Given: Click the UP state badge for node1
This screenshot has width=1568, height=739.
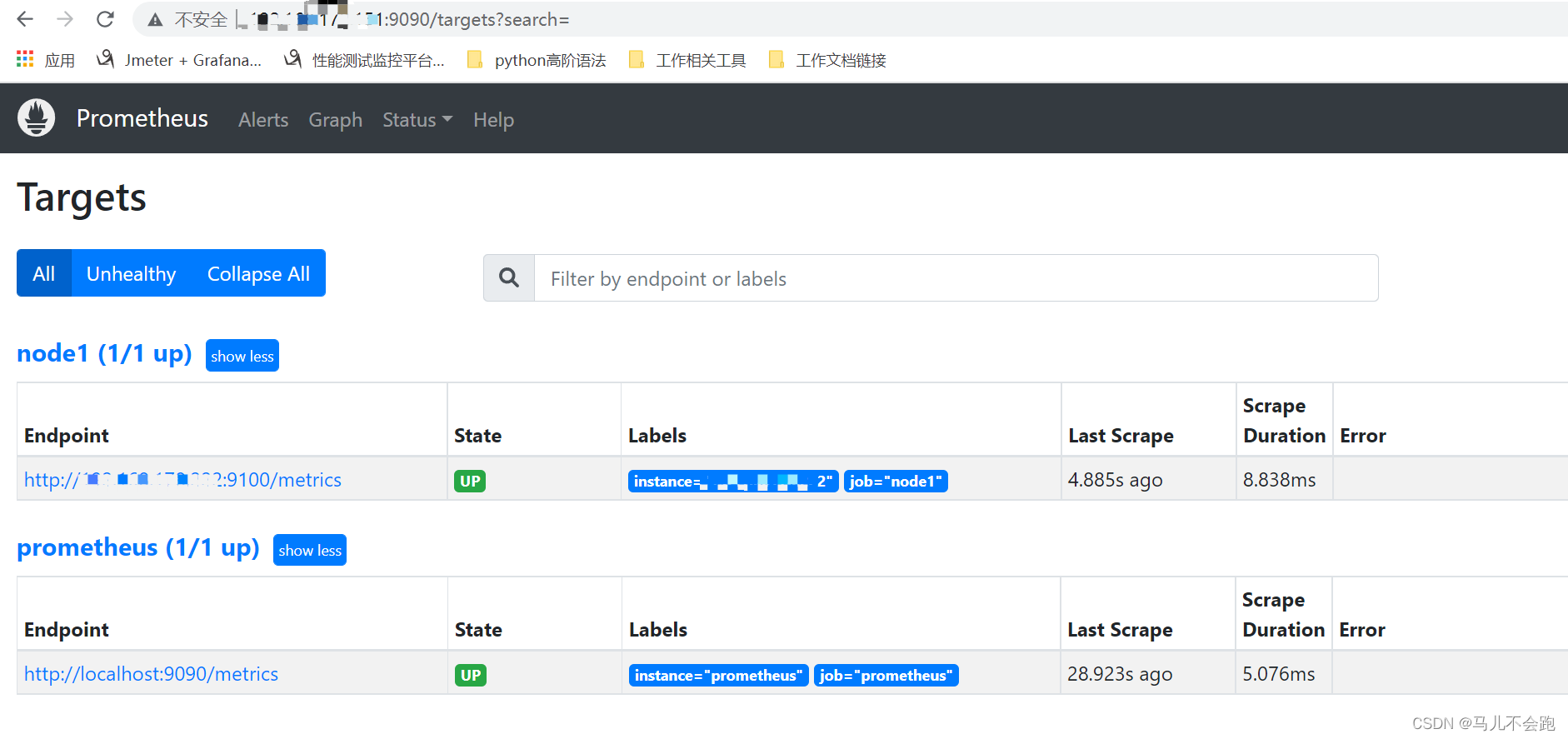Looking at the screenshot, I should (471, 481).
